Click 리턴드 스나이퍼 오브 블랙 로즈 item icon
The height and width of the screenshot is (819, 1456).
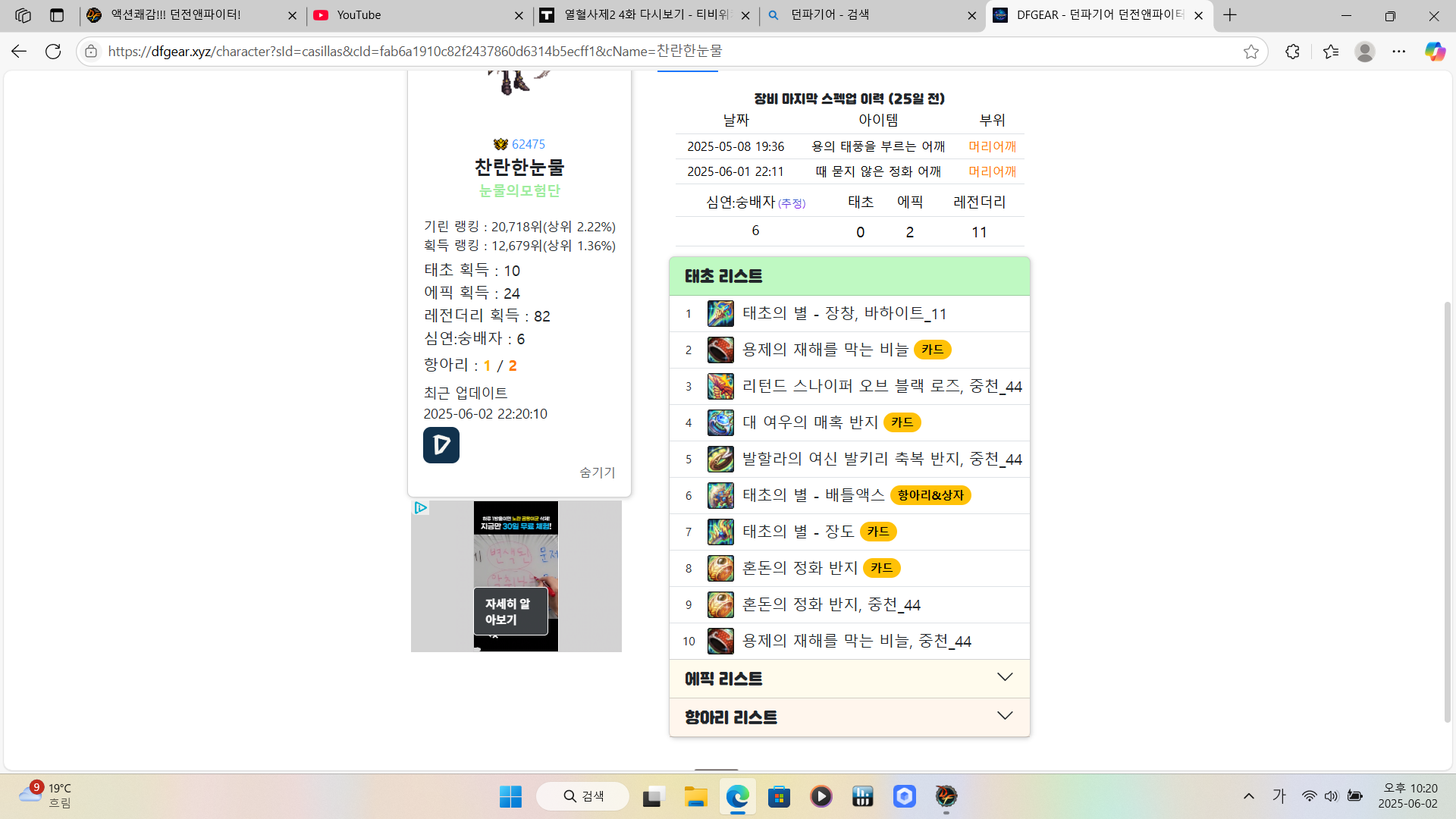point(720,386)
